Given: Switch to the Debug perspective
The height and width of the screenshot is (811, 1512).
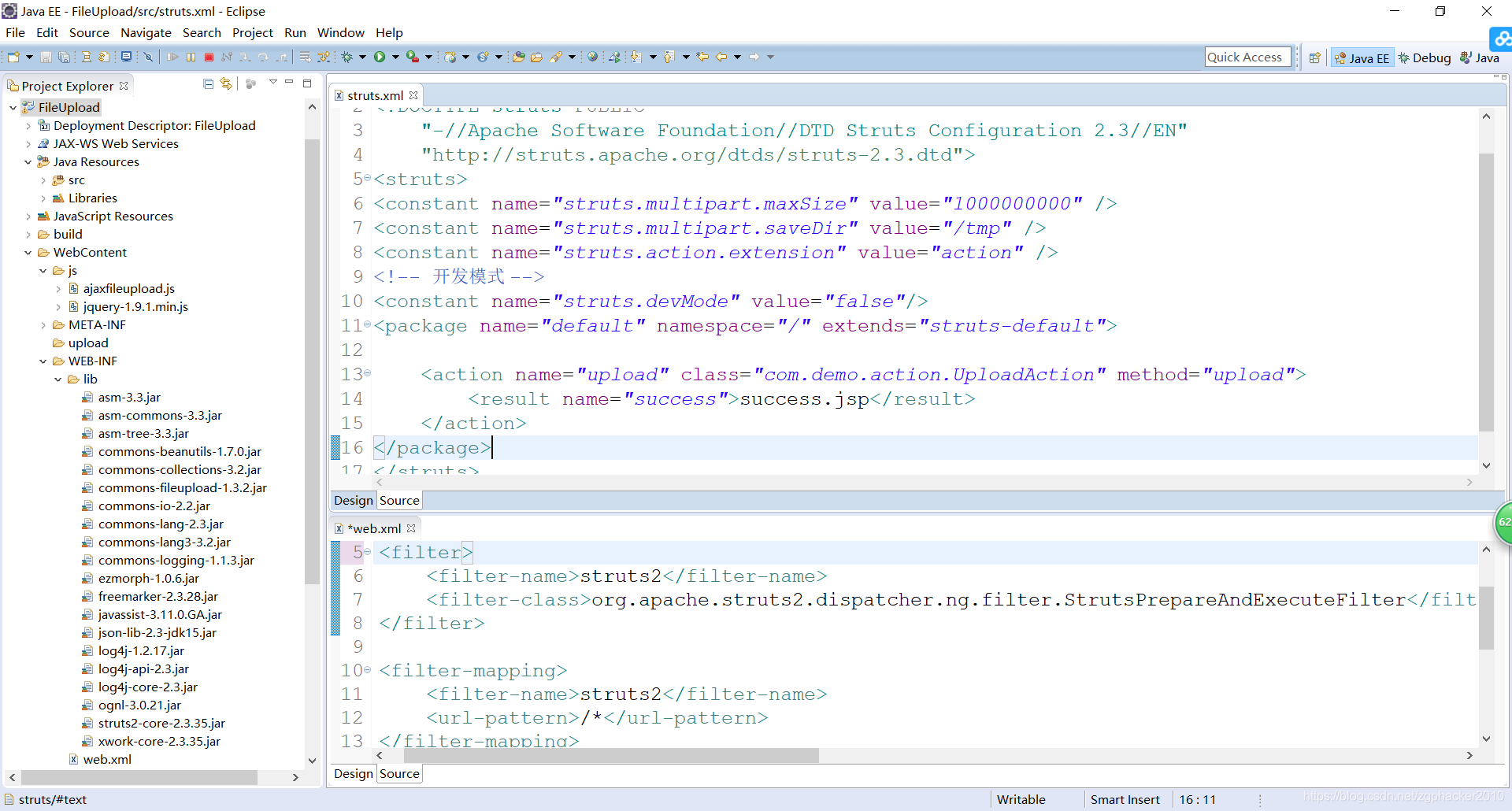Looking at the screenshot, I should (x=1424, y=57).
